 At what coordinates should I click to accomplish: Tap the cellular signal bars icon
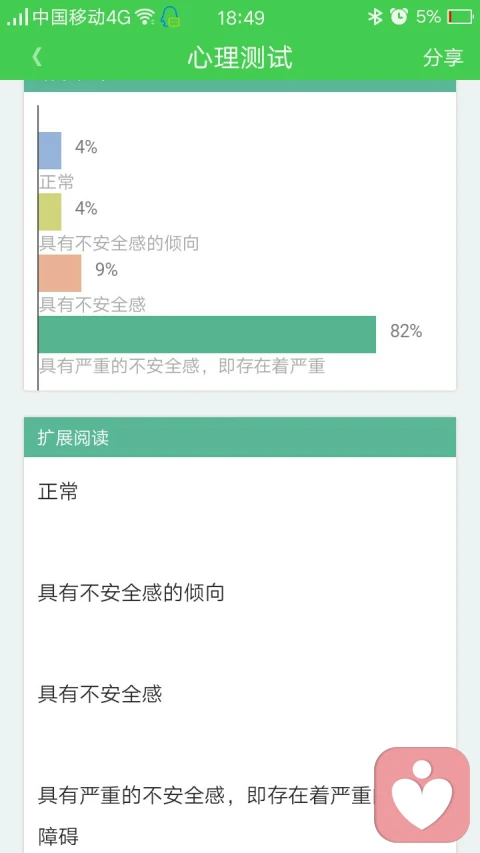17,17
